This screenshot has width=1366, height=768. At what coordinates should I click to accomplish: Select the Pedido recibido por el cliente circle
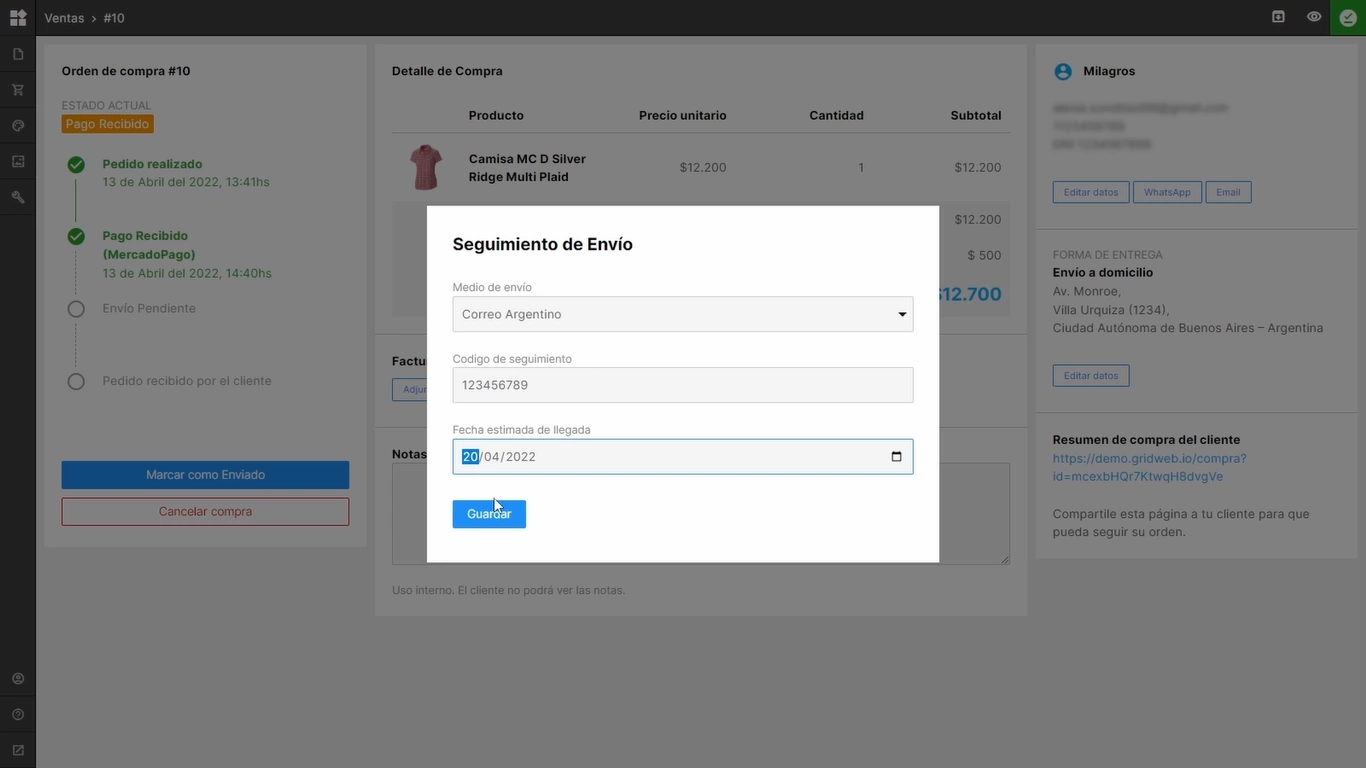(x=76, y=381)
